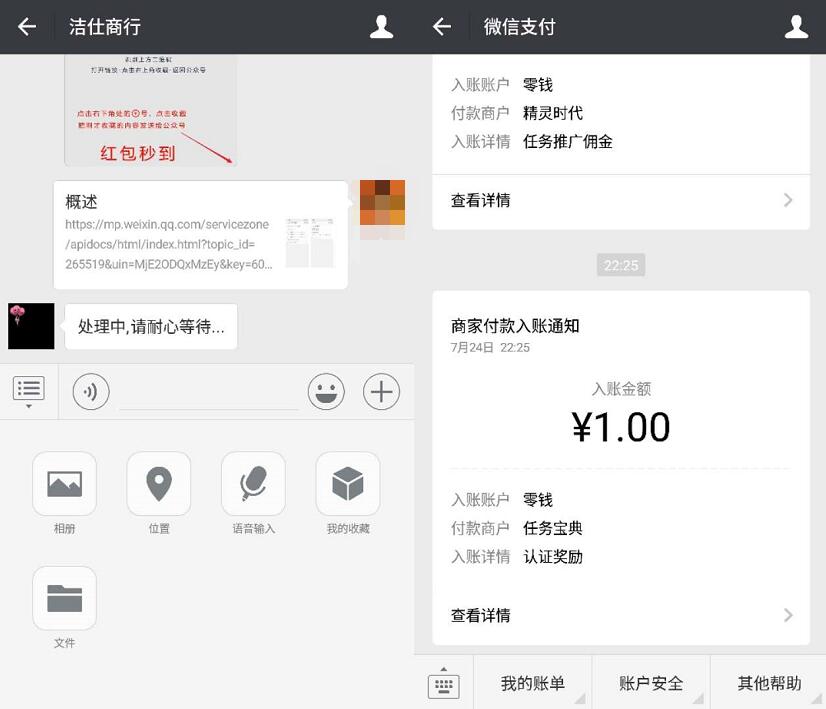Select the 位置 location icon
The width and height of the screenshot is (826, 709).
(159, 484)
